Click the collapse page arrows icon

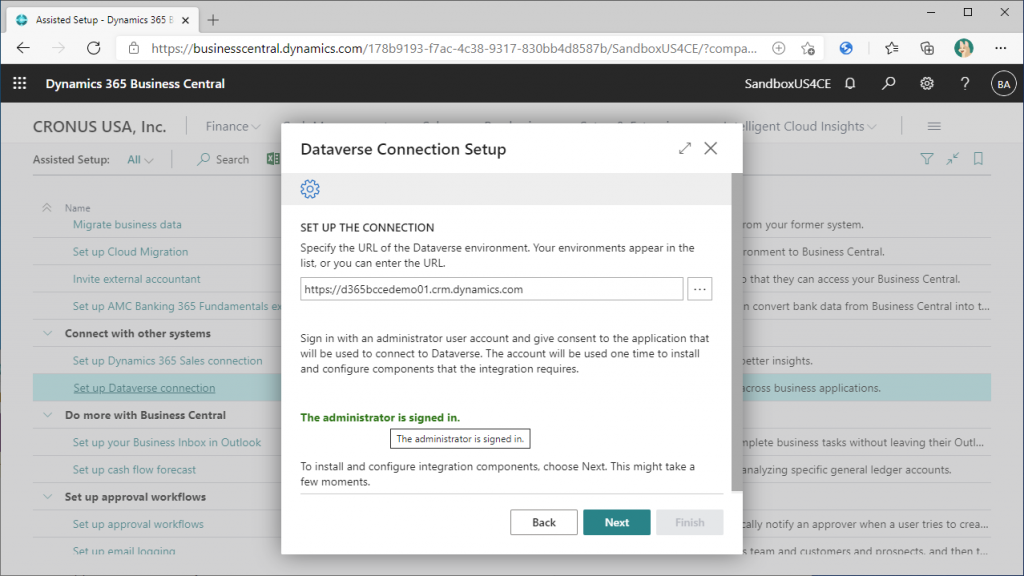(x=952, y=159)
